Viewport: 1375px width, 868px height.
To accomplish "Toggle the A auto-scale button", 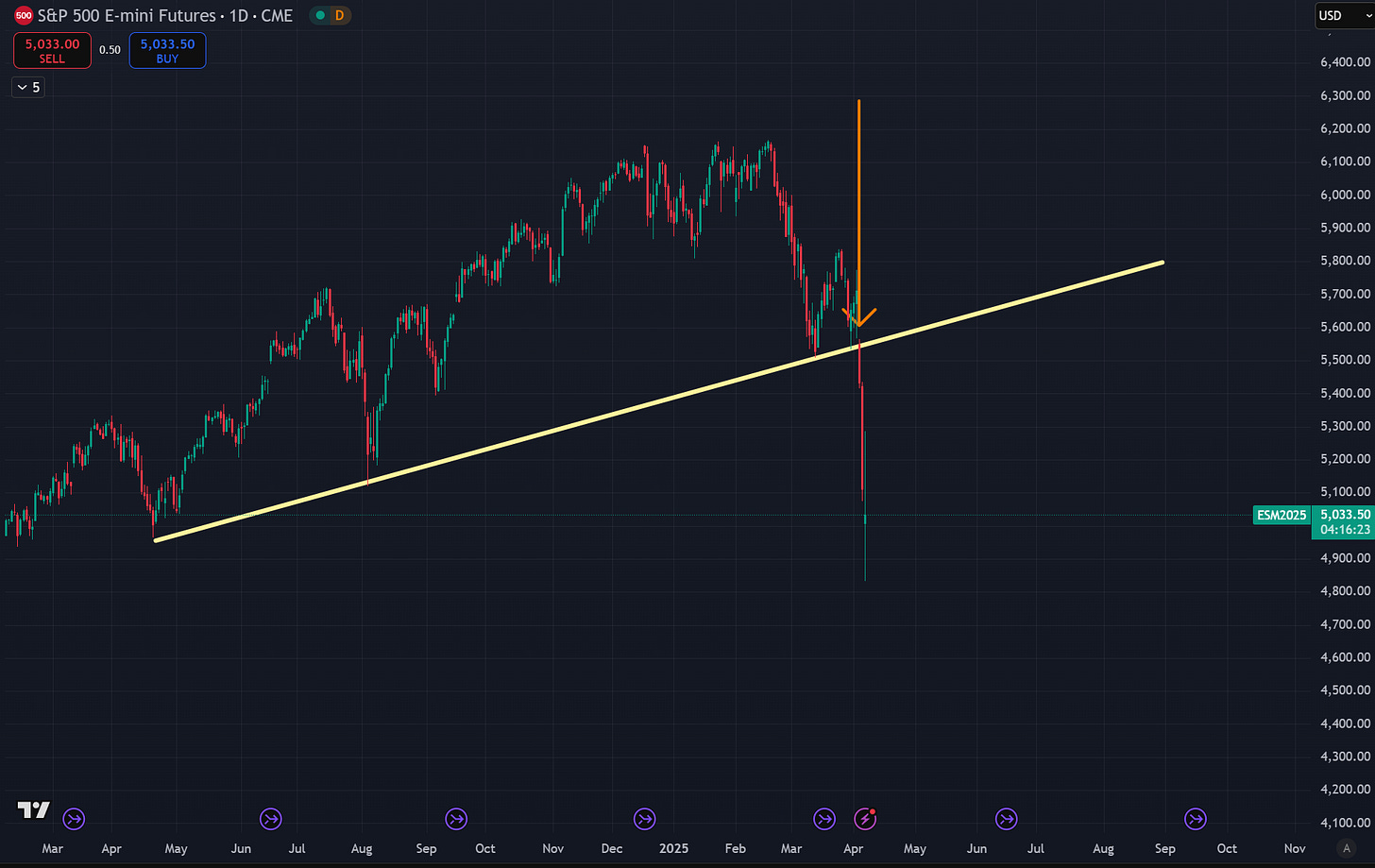I will click(1347, 848).
